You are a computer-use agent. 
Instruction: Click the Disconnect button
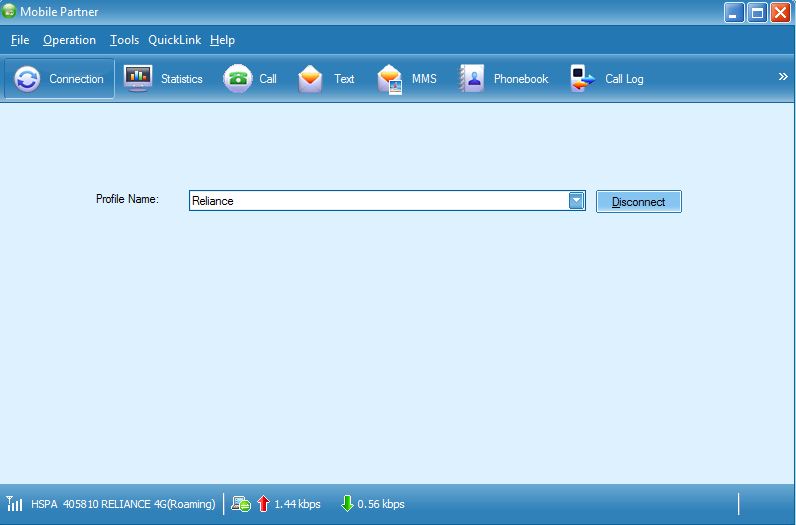click(x=639, y=202)
